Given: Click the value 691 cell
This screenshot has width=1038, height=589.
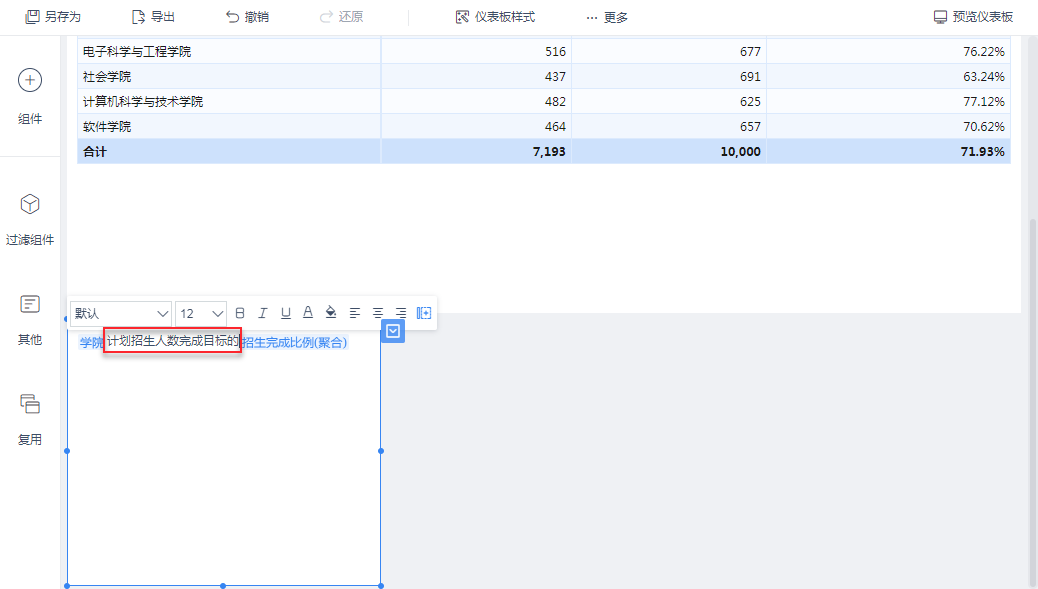Looking at the screenshot, I should [x=669, y=77].
